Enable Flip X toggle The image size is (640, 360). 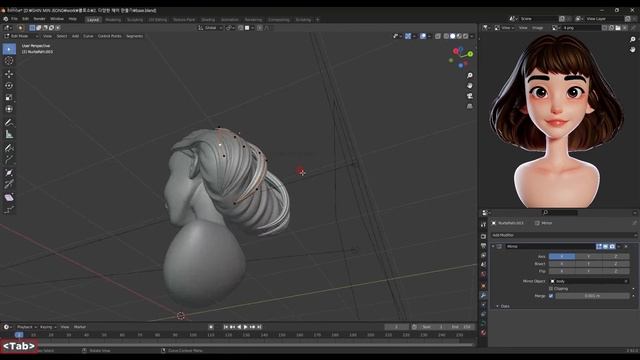[562, 271]
